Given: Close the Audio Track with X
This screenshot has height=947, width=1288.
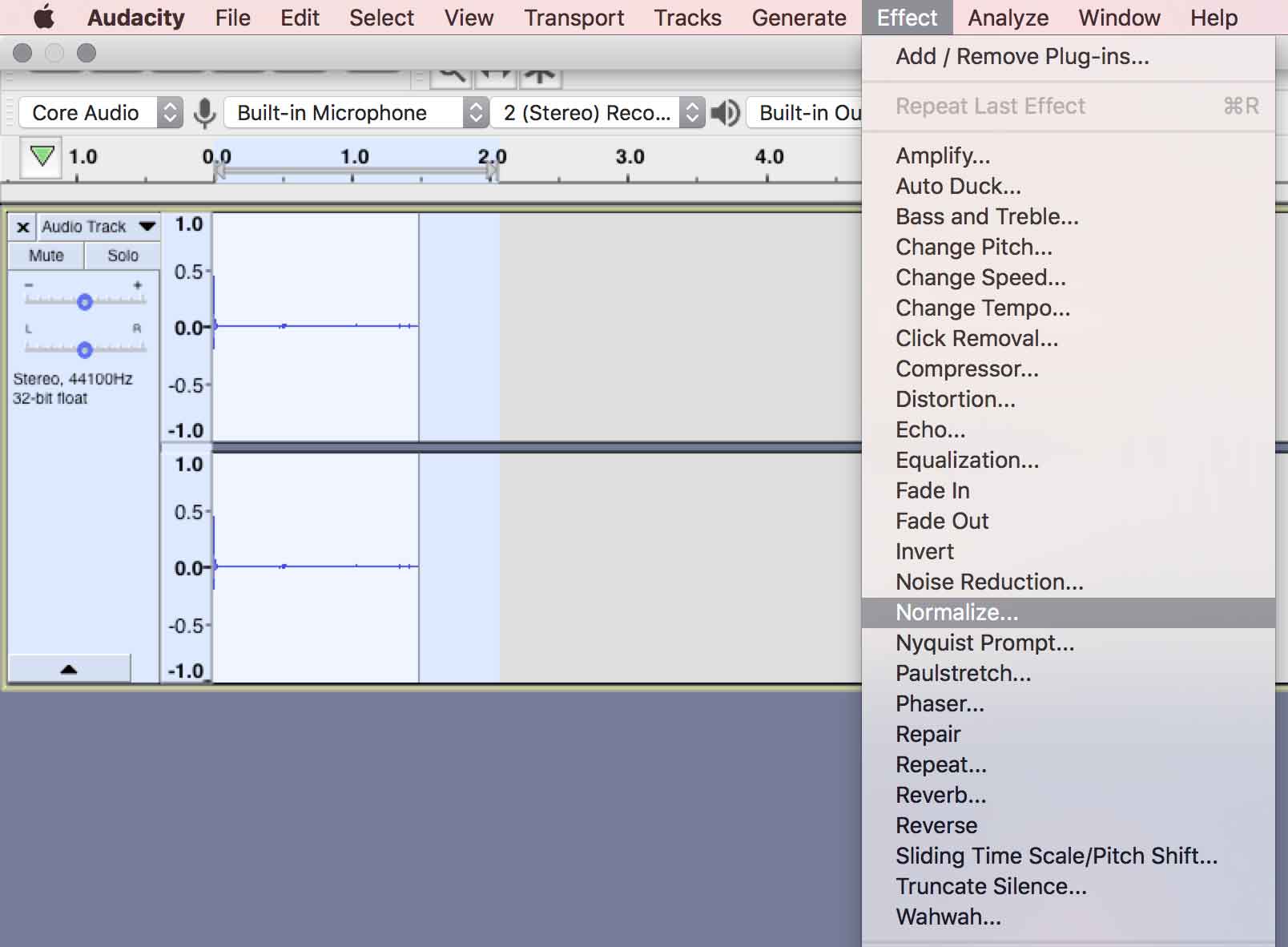Looking at the screenshot, I should tap(23, 228).
